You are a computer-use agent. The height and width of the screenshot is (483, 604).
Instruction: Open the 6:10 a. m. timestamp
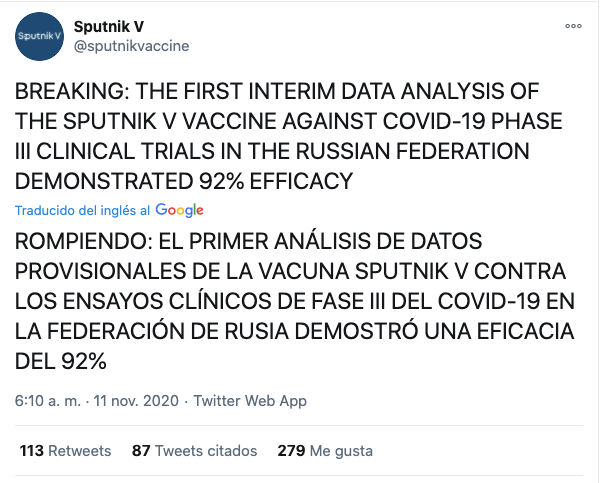[48, 401]
